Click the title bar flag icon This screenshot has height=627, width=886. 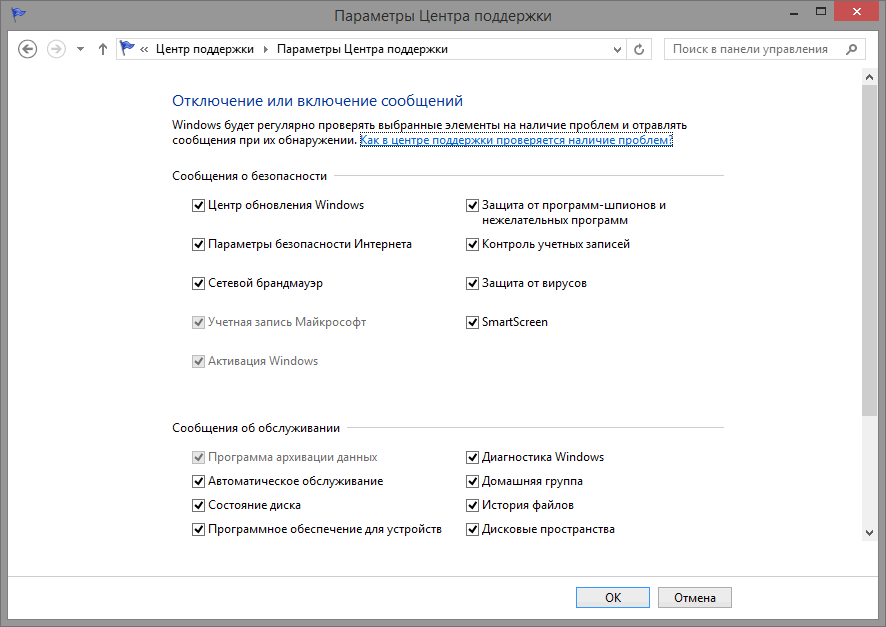18,15
